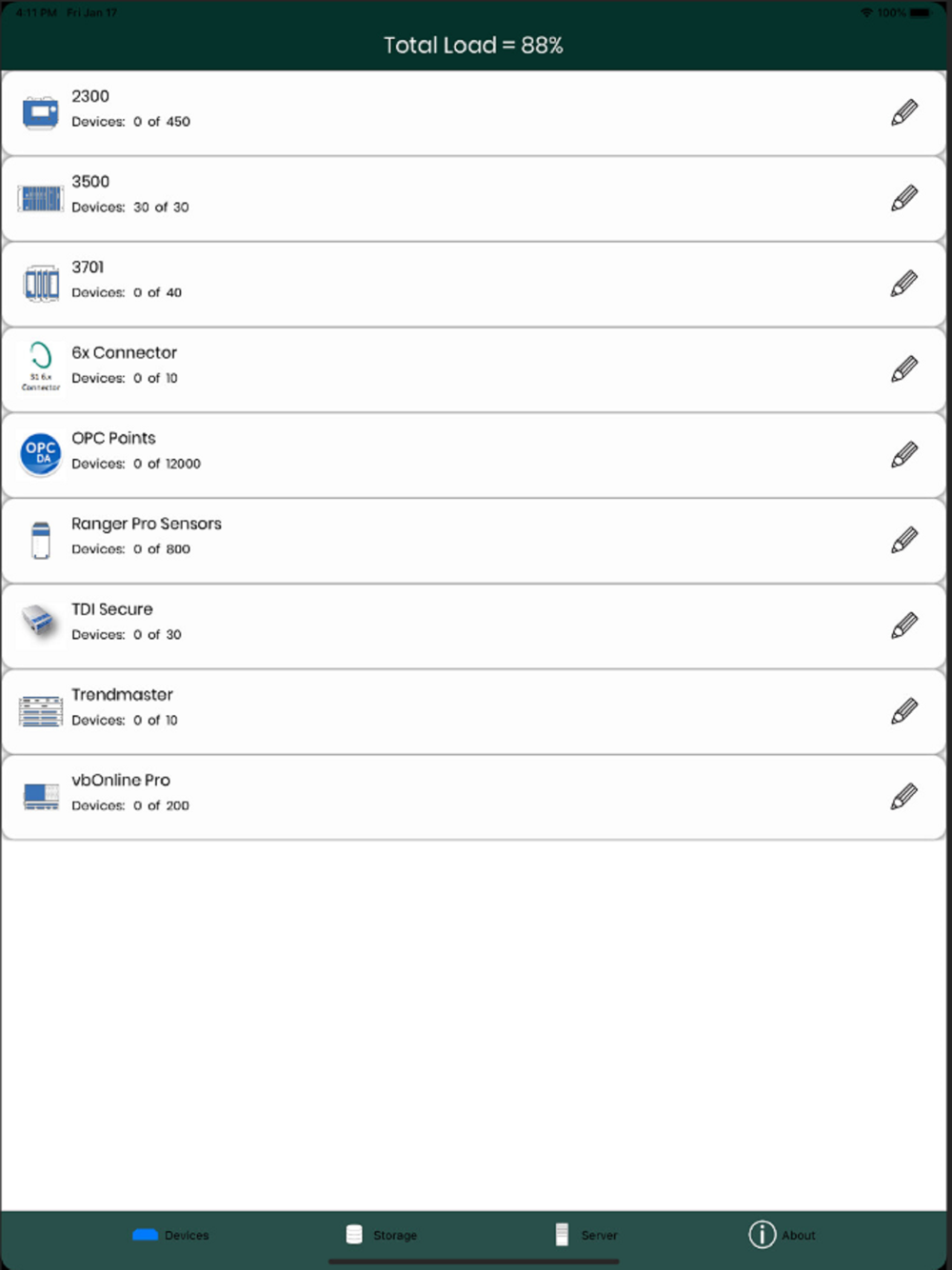Image resolution: width=952 pixels, height=1270 pixels.
Task: Edit Trendmaster devices with pencil icon
Action: coord(904,711)
